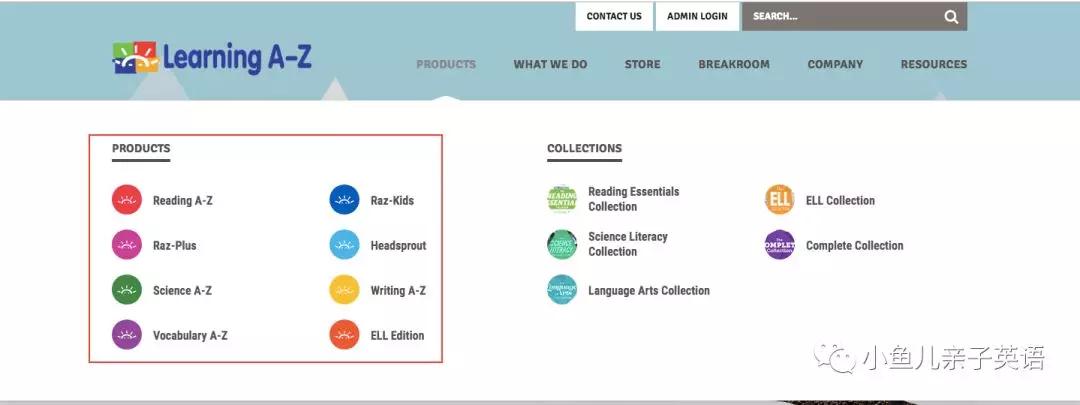Viewport: 1080px width, 405px height.
Task: Open the Language Arts Collection link
Action: (649, 291)
